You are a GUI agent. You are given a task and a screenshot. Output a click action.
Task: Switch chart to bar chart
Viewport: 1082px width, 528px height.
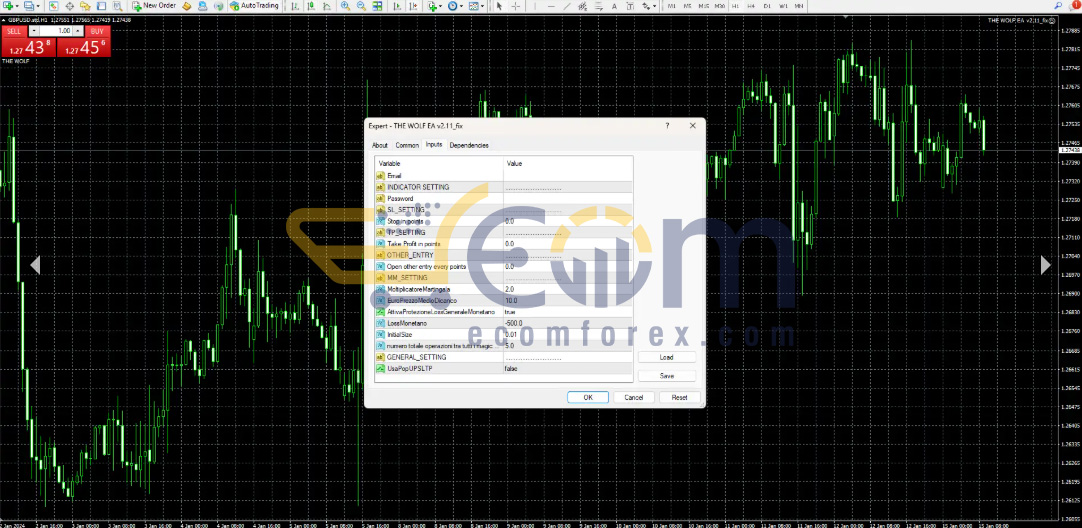point(295,6)
